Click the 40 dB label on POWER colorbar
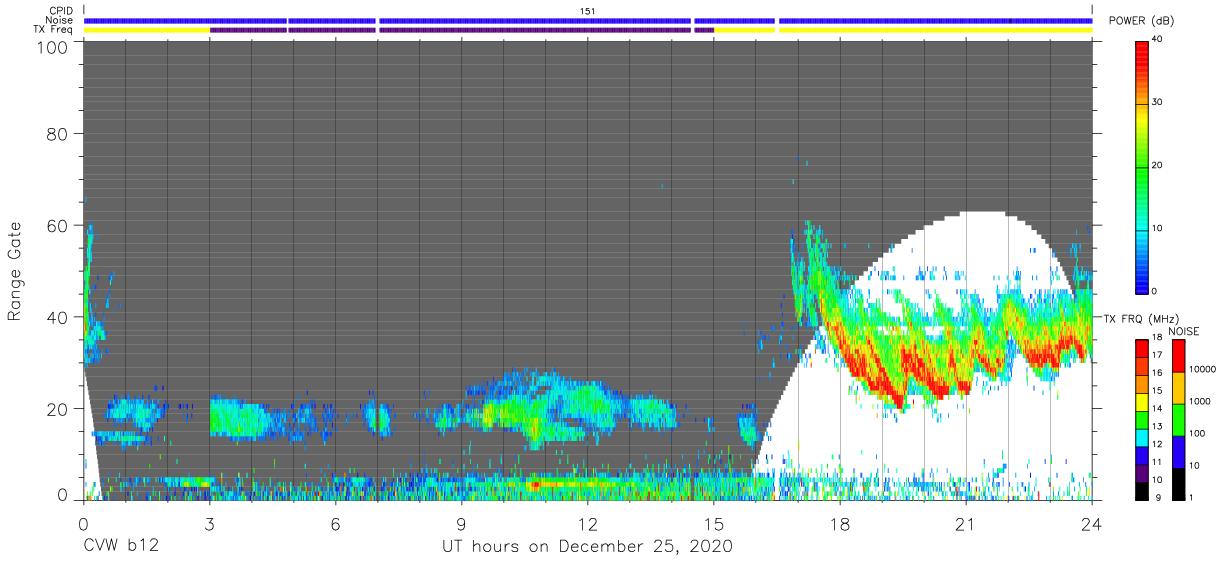The image size is (1228, 567). point(1157,40)
